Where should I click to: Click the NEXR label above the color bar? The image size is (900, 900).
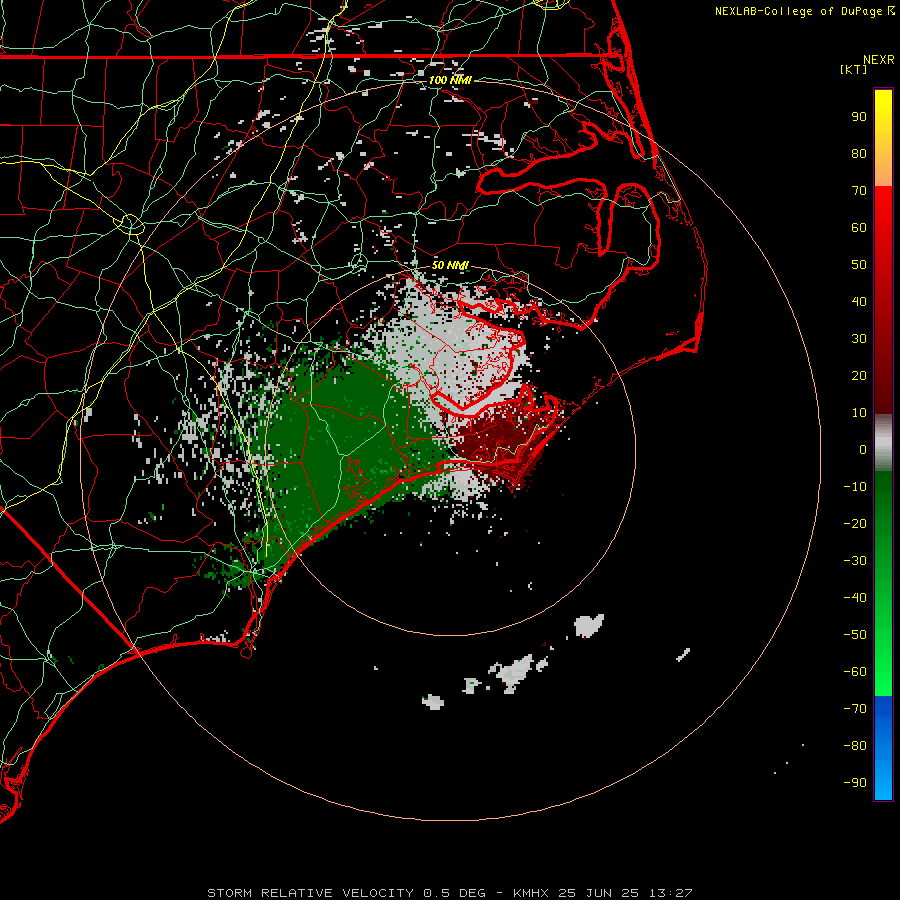coord(879,60)
